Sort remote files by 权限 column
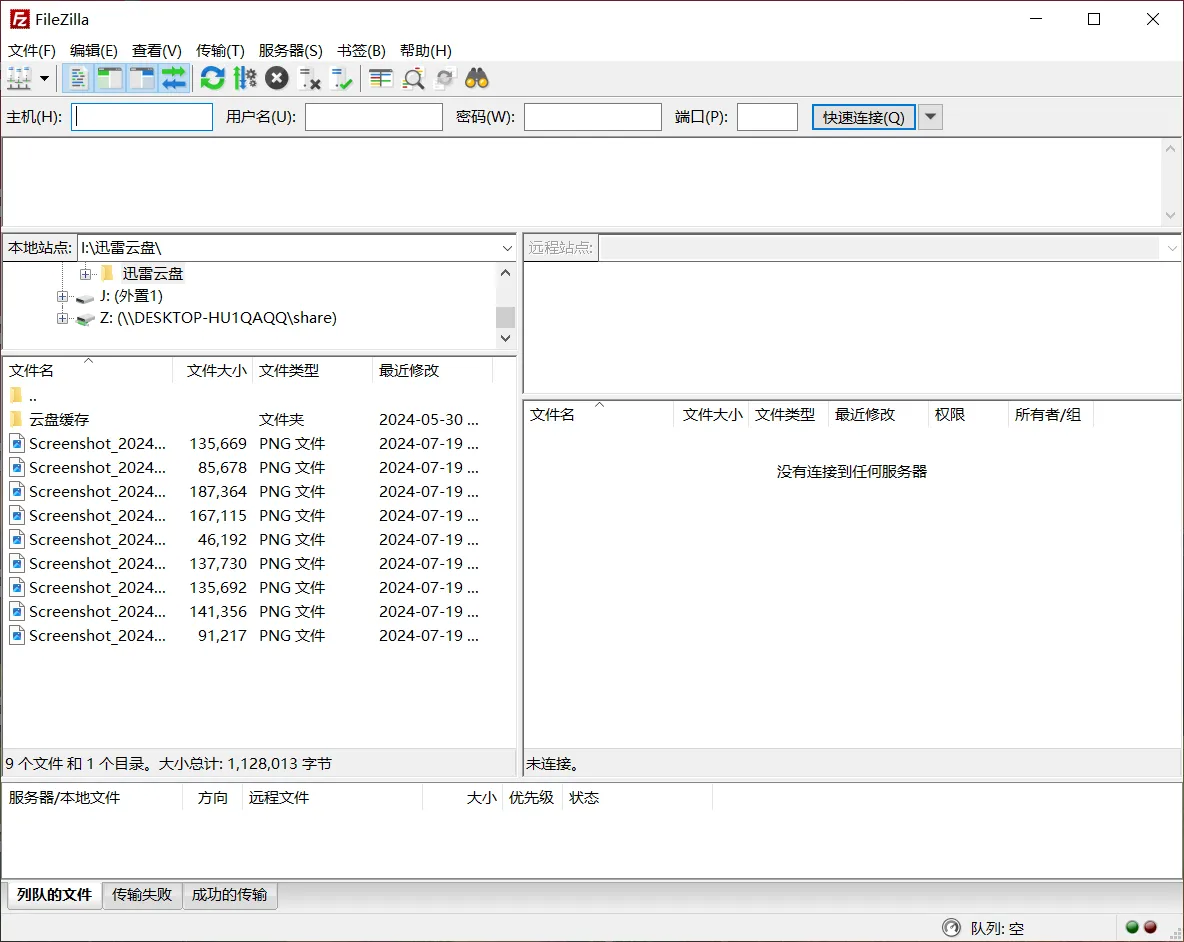The image size is (1184, 942). [x=967, y=414]
